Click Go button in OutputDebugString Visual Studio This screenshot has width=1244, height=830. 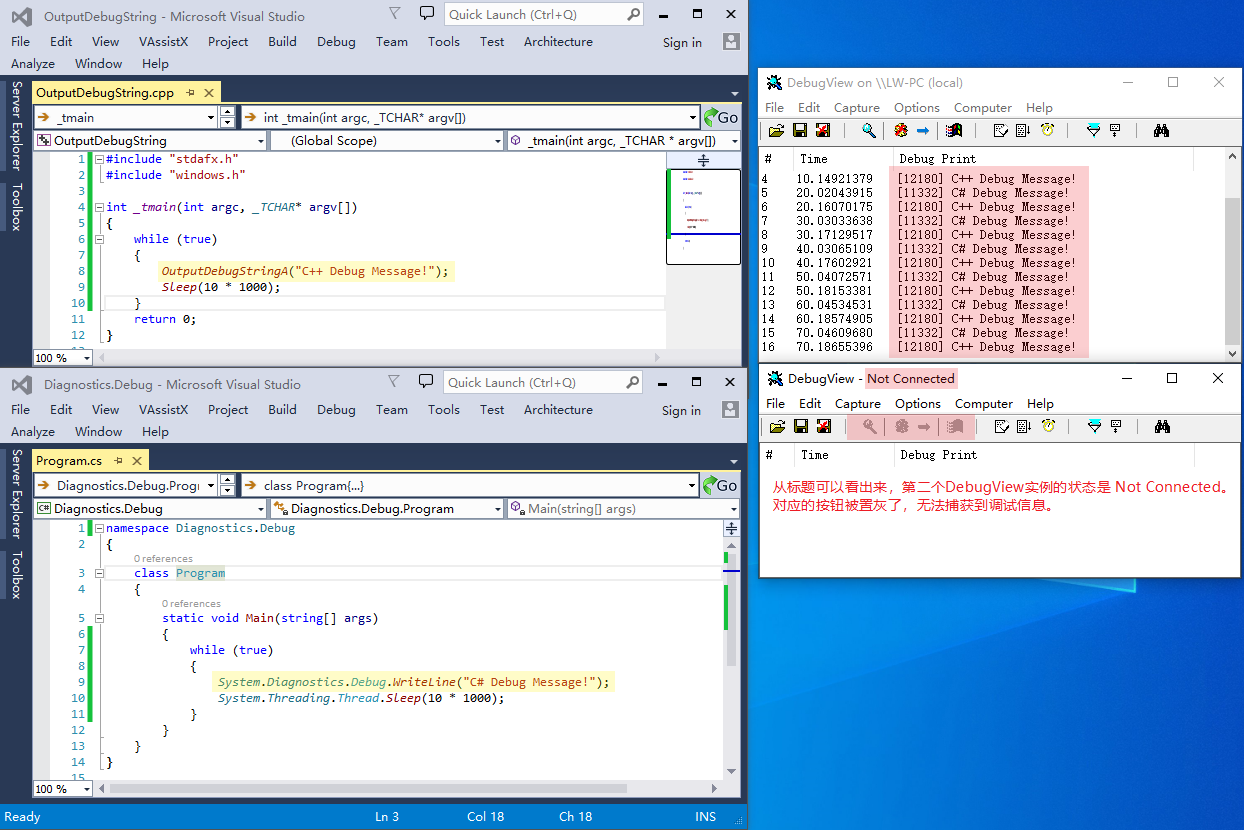tap(721, 117)
